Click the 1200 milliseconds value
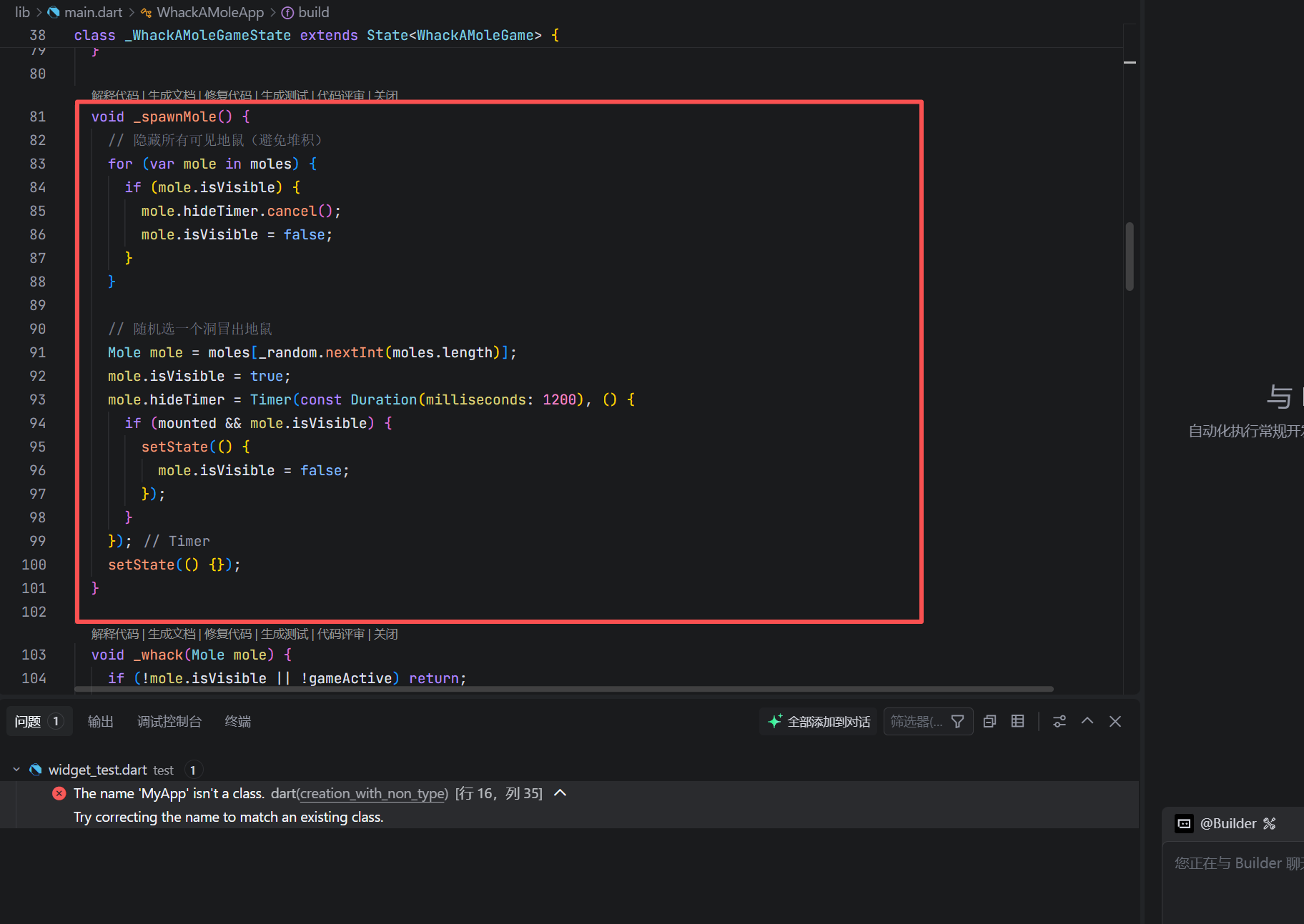The image size is (1304, 924). (559, 399)
